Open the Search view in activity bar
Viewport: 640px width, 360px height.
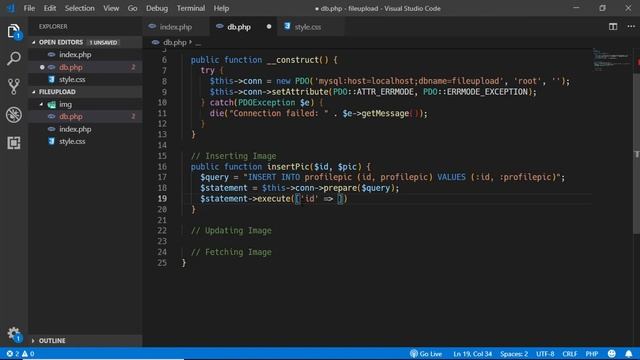point(13,59)
